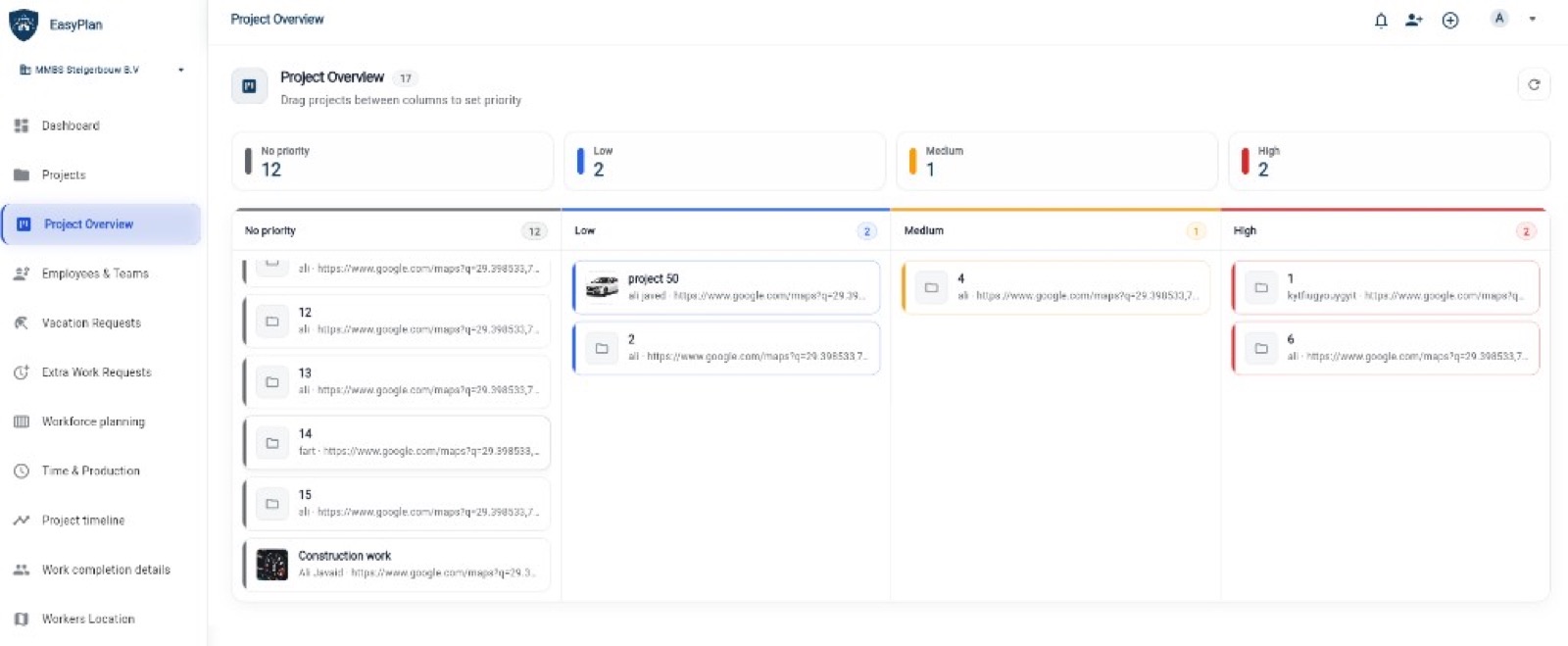Open the user avatar A
The height and width of the screenshot is (646, 1568).
[x=1498, y=19]
